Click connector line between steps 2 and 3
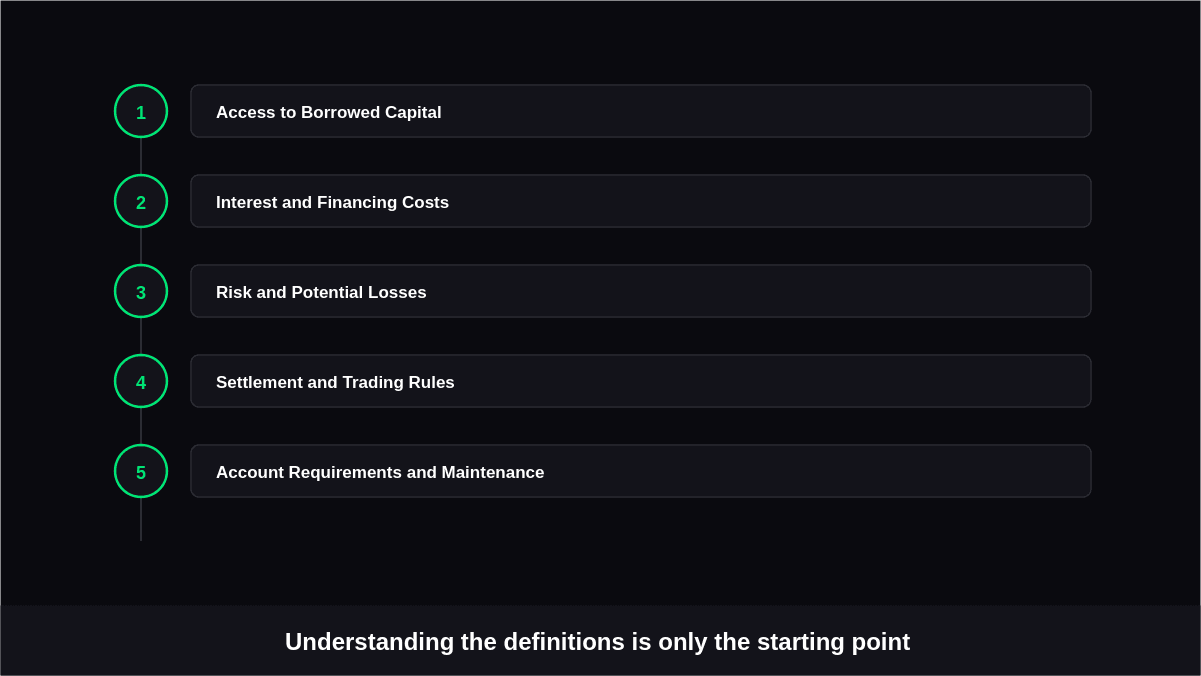Viewport: 1201px width, 676px height. [141, 246]
